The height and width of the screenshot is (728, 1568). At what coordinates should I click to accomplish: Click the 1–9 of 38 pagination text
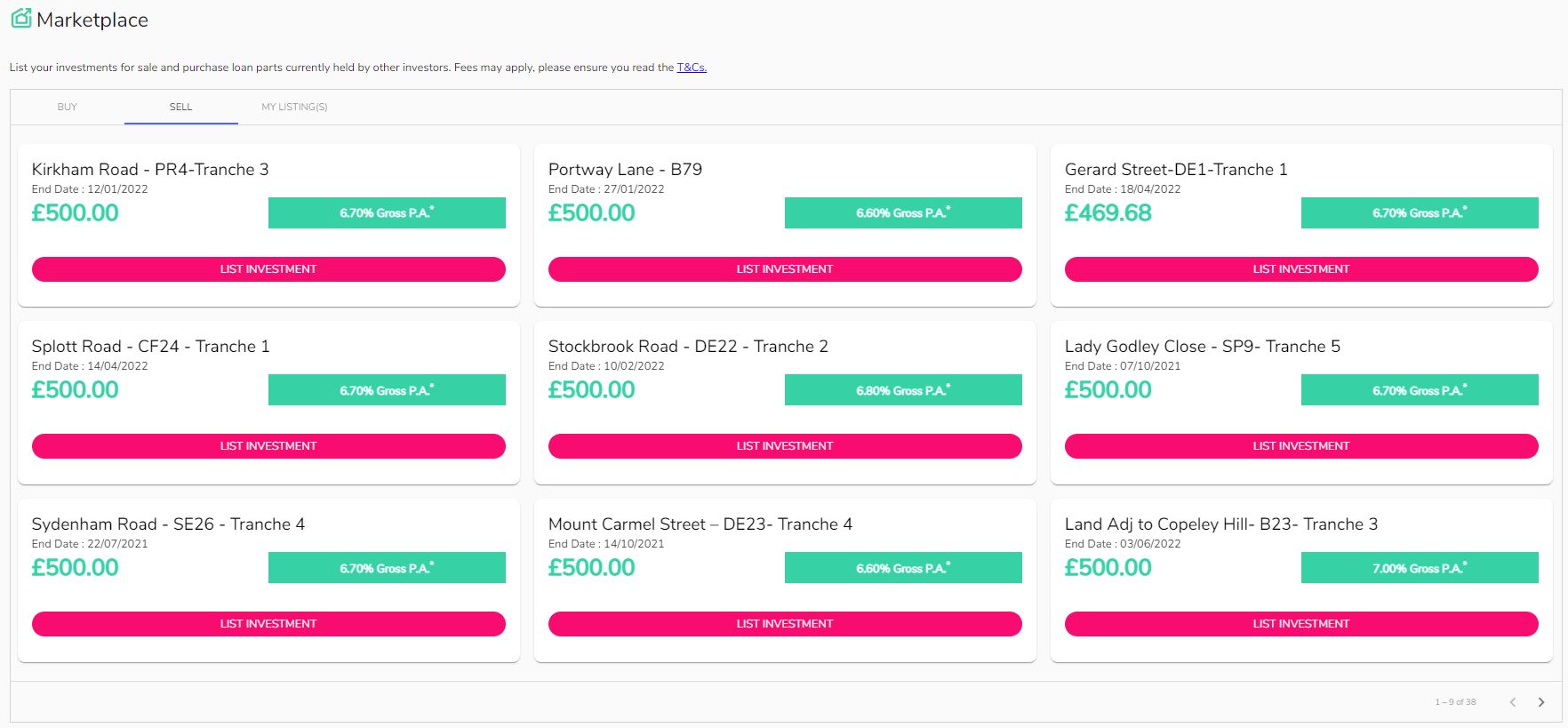(x=1455, y=702)
